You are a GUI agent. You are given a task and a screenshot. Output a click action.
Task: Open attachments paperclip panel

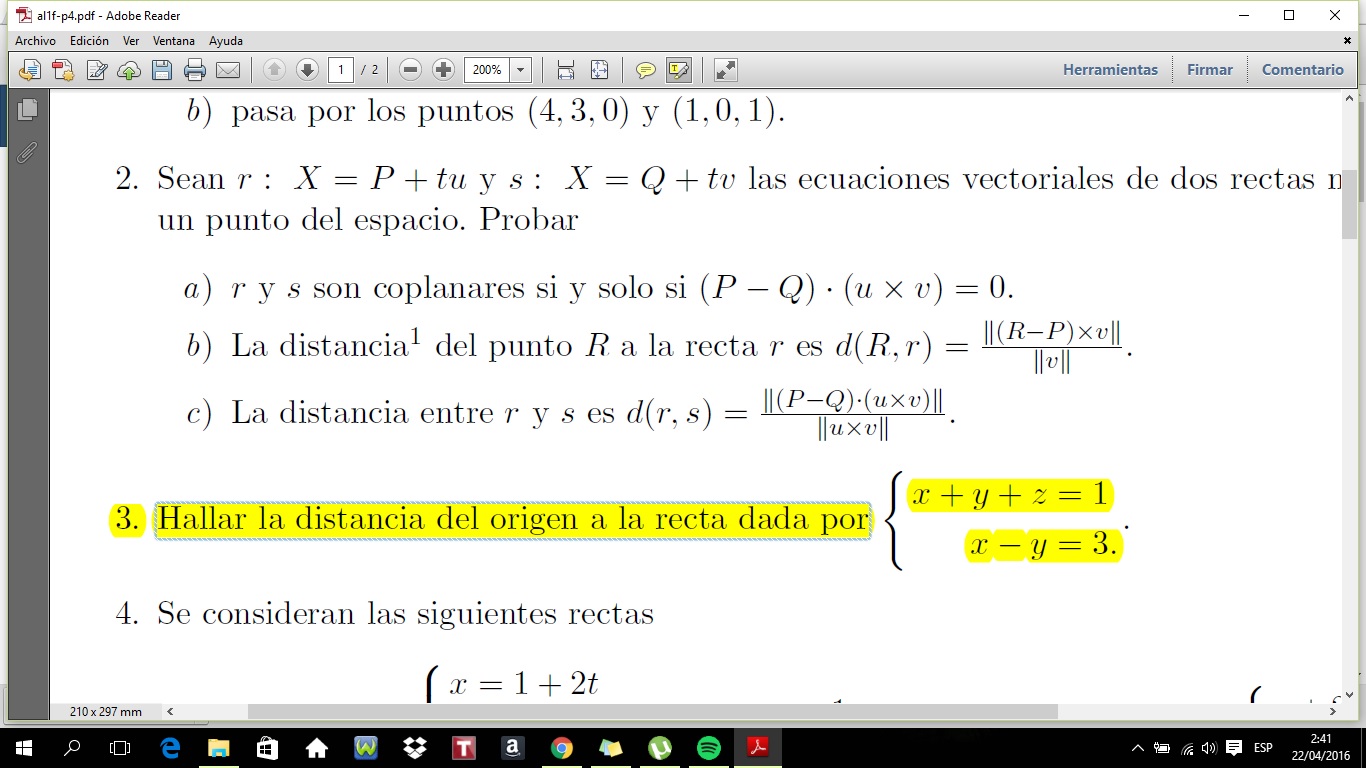27,152
